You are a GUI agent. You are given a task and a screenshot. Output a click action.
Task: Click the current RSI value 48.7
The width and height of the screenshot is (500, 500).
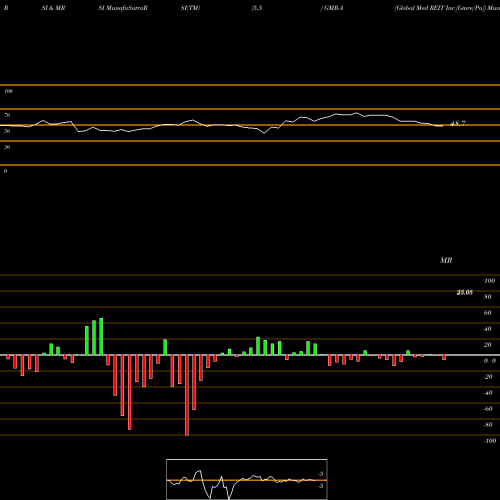point(458,124)
